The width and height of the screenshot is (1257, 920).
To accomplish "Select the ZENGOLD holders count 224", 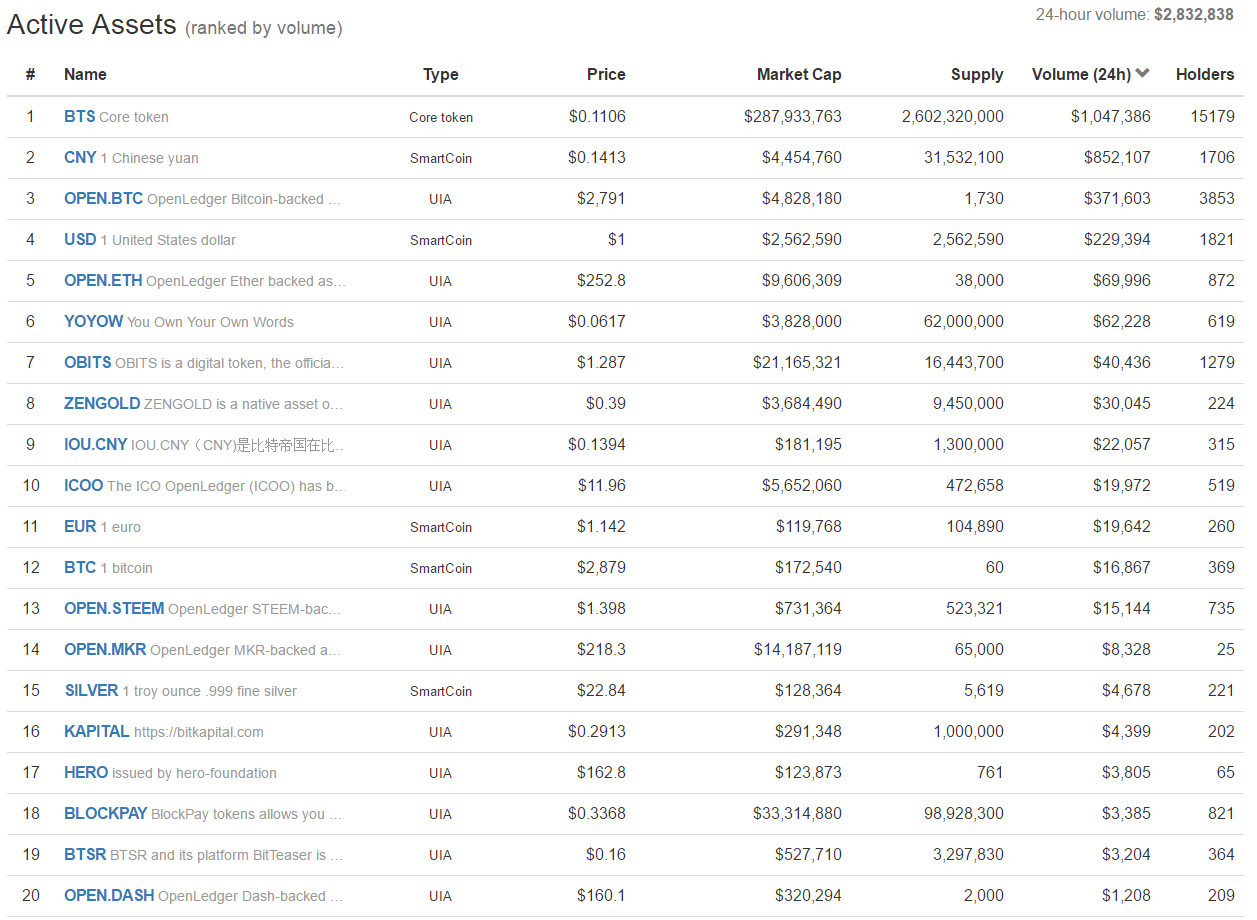I will pos(1221,404).
